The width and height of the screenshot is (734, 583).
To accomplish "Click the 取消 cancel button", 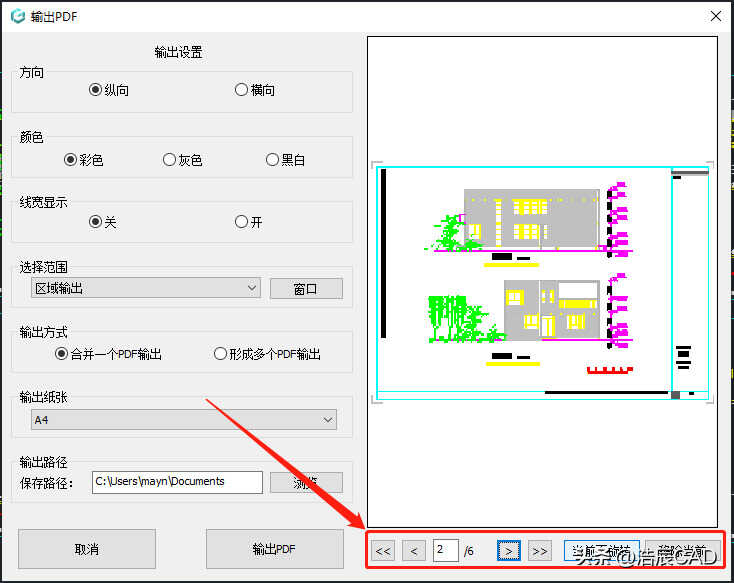I will [87, 549].
